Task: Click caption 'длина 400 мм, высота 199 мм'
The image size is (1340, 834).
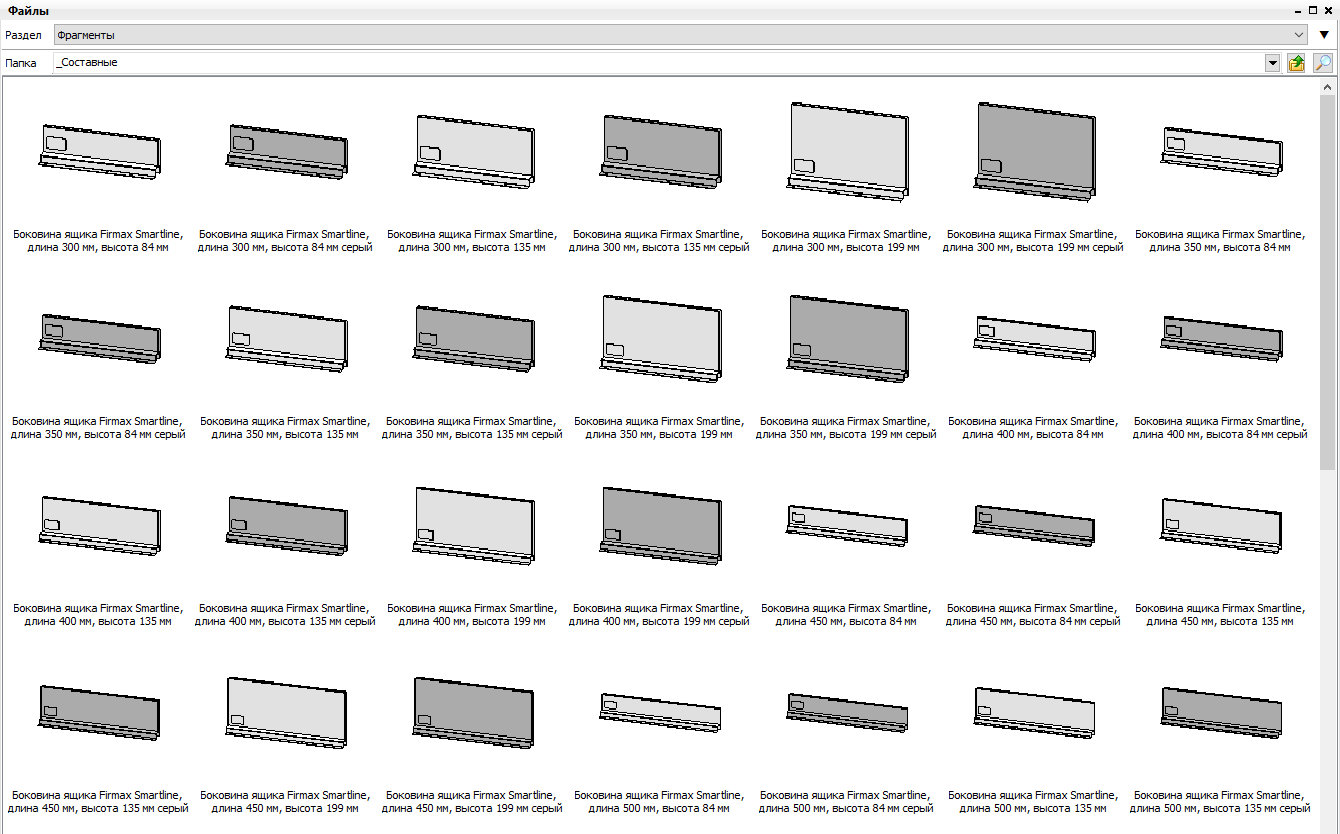Action: coord(472,621)
